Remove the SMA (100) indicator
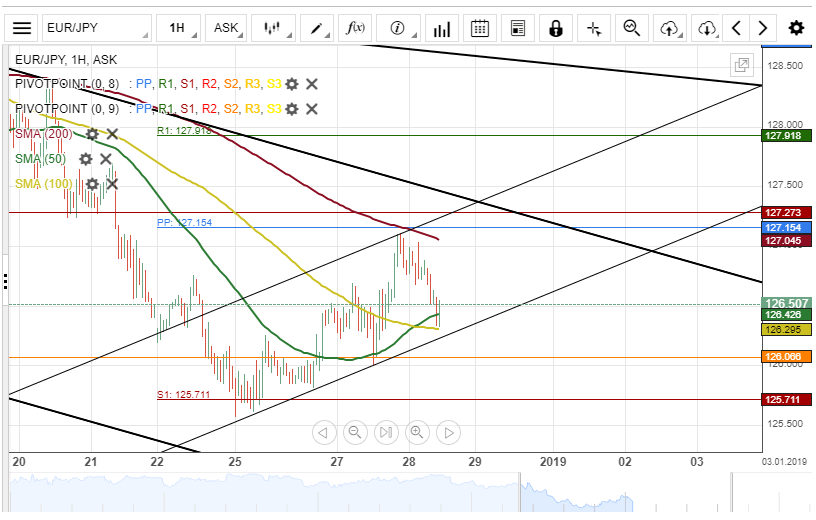The width and height of the screenshot is (816, 520). (x=112, y=184)
